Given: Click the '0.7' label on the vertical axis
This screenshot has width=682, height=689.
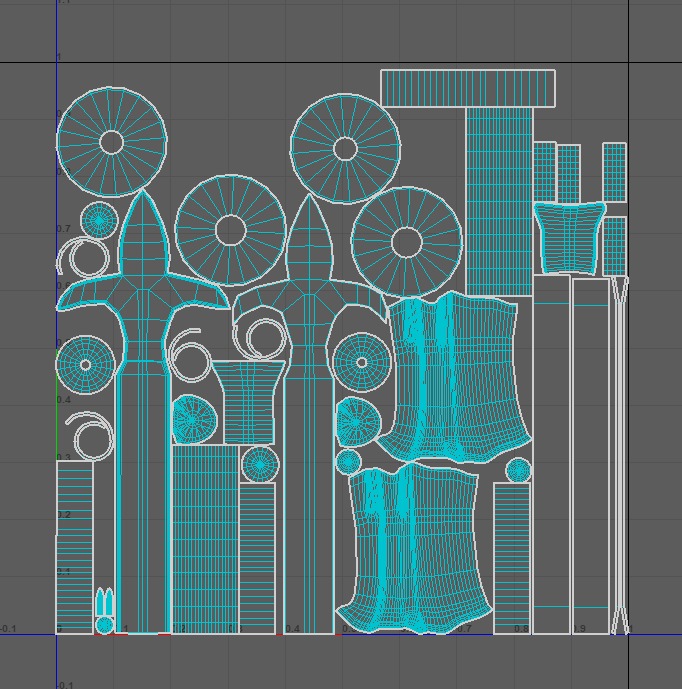Looking at the screenshot, I should click(x=64, y=228).
